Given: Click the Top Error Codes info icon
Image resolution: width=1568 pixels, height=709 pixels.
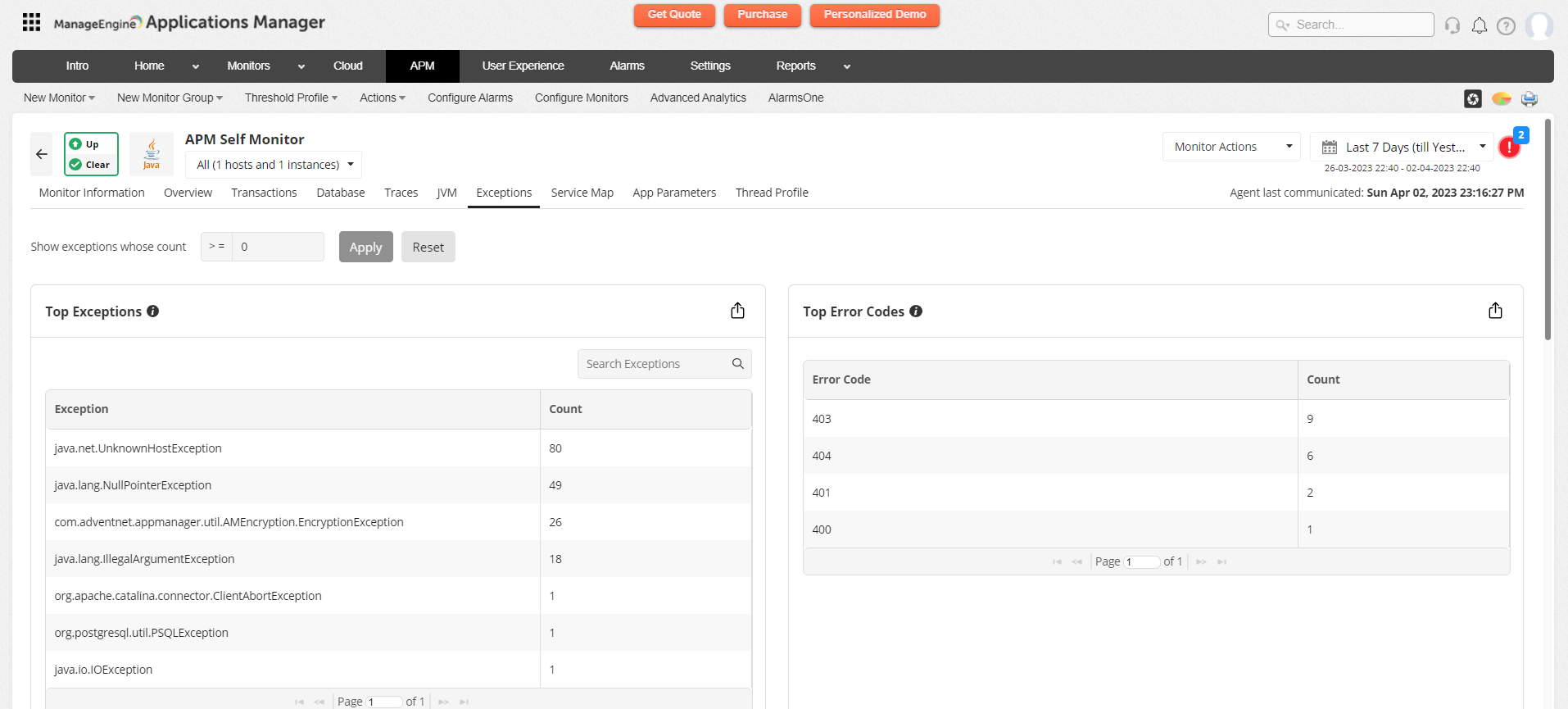Looking at the screenshot, I should click(916, 311).
